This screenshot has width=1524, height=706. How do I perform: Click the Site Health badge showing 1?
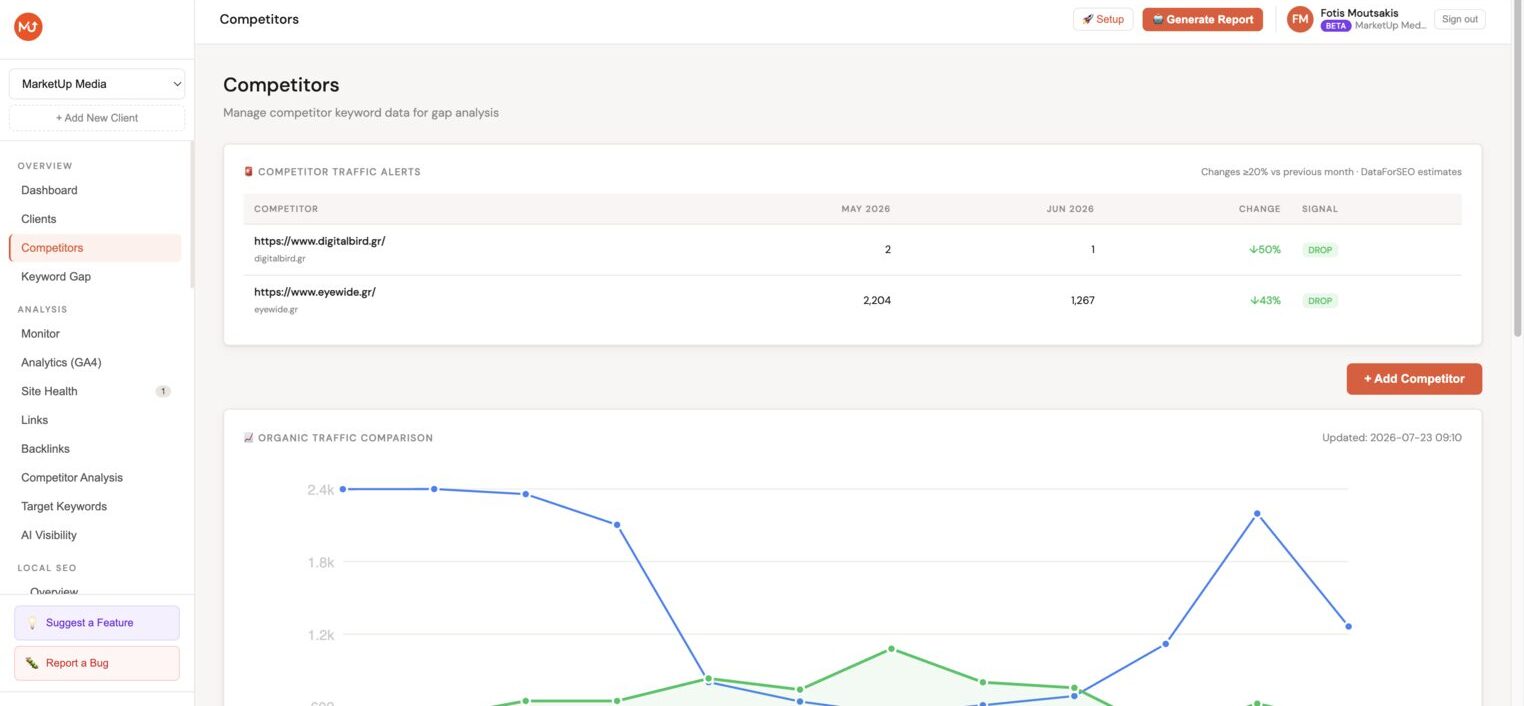[163, 391]
